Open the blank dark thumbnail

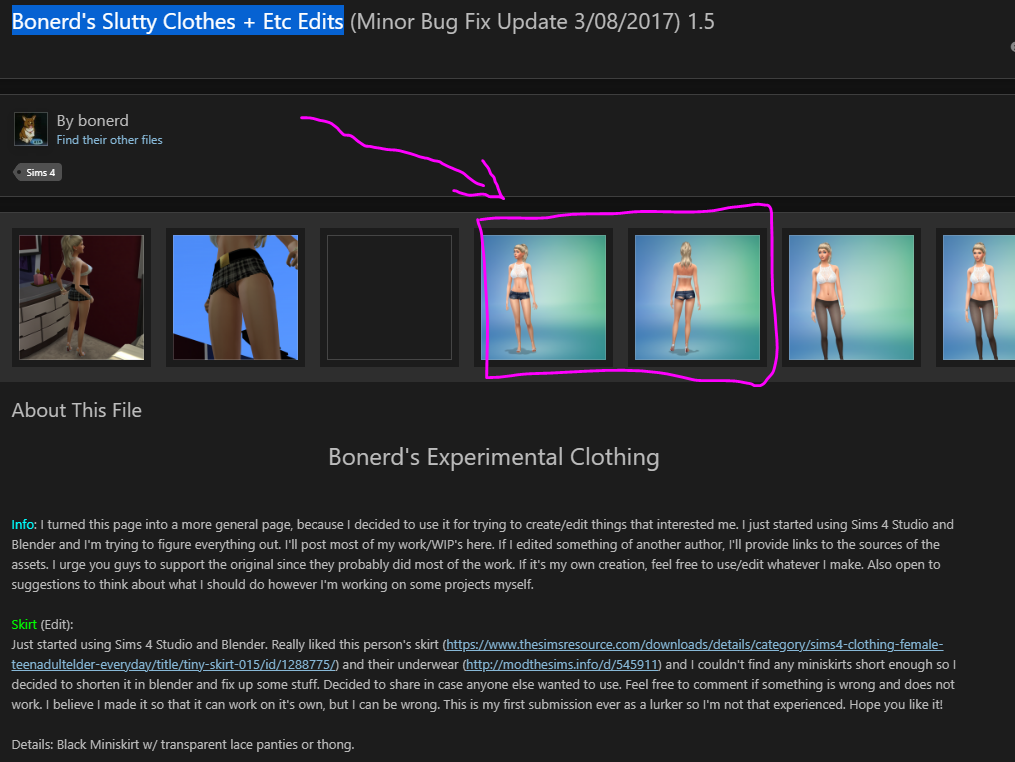[x=390, y=297]
